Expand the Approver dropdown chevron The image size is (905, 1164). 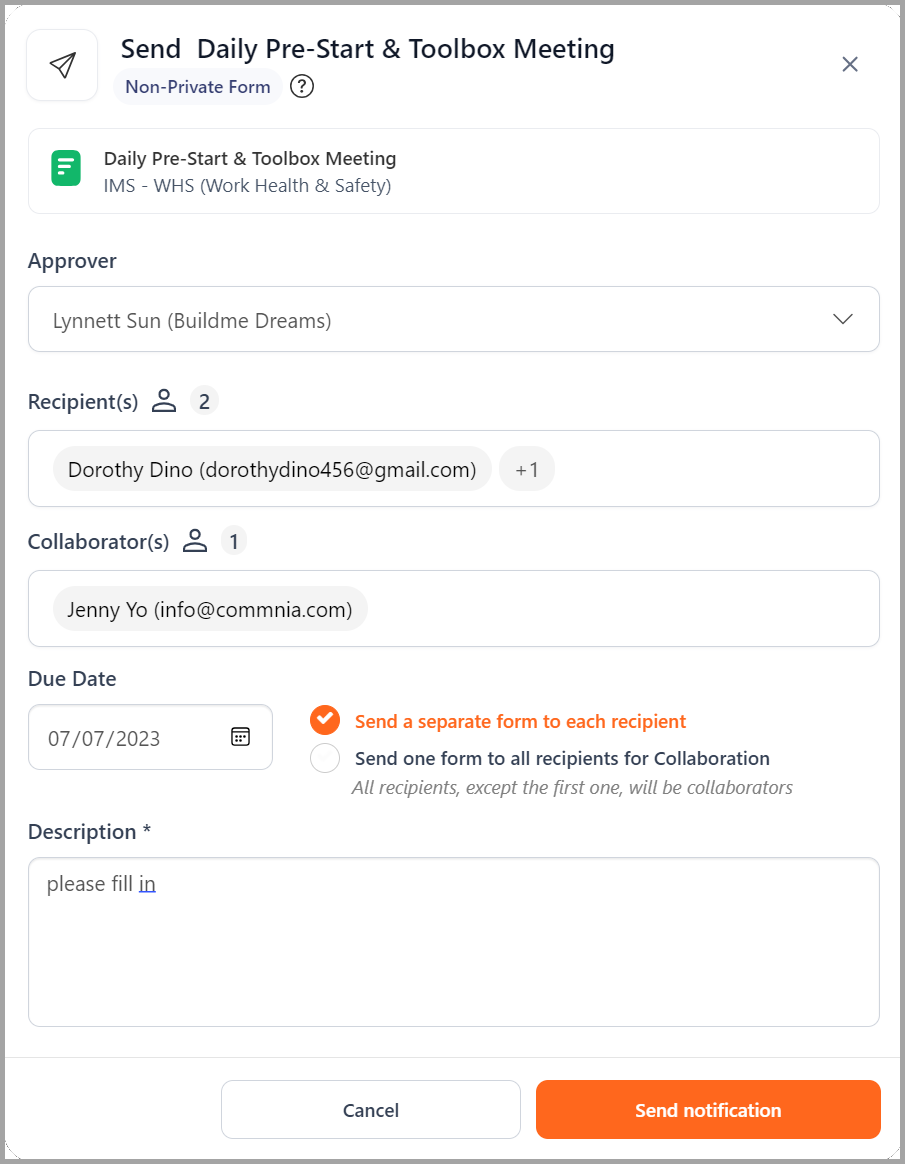pos(843,319)
